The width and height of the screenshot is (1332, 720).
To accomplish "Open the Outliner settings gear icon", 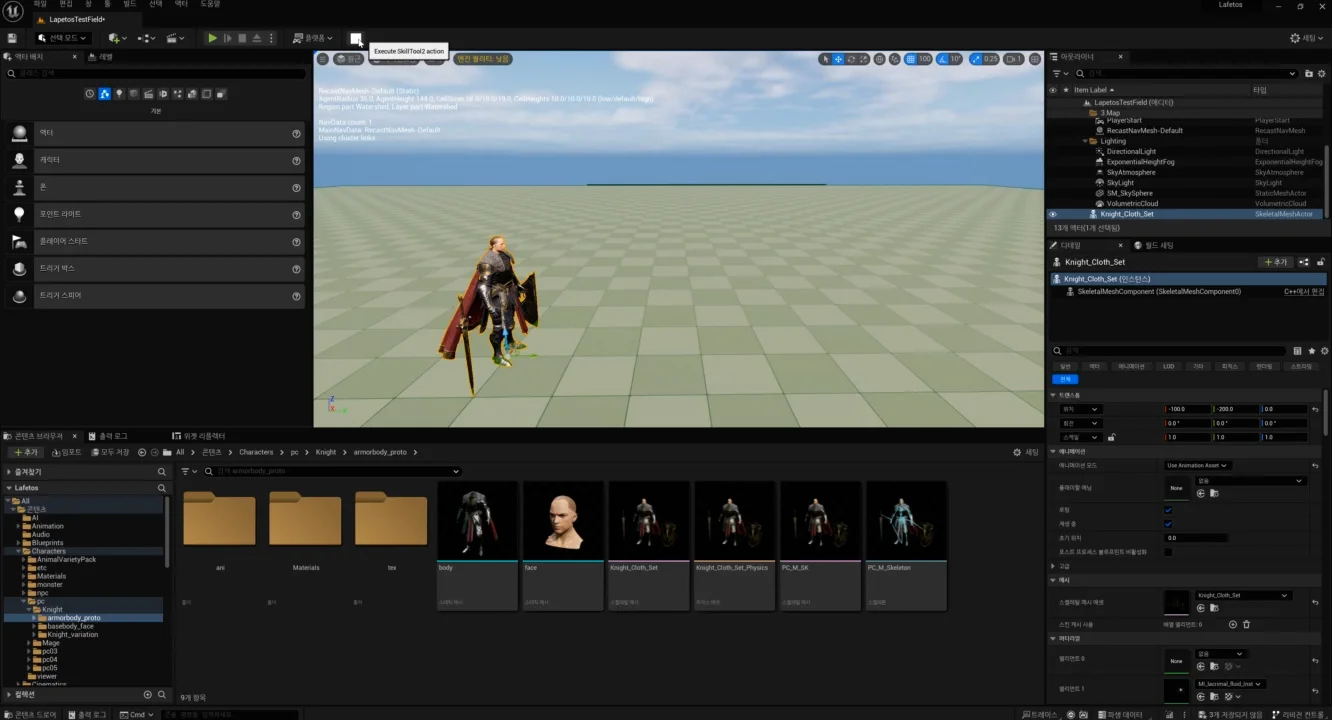I will (1322, 73).
